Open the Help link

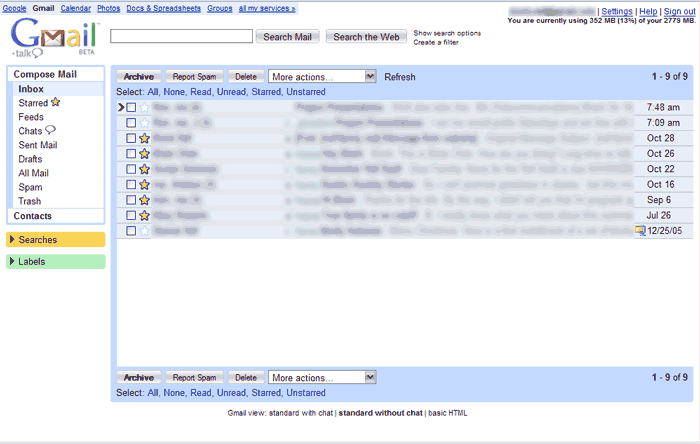pyautogui.click(x=648, y=12)
